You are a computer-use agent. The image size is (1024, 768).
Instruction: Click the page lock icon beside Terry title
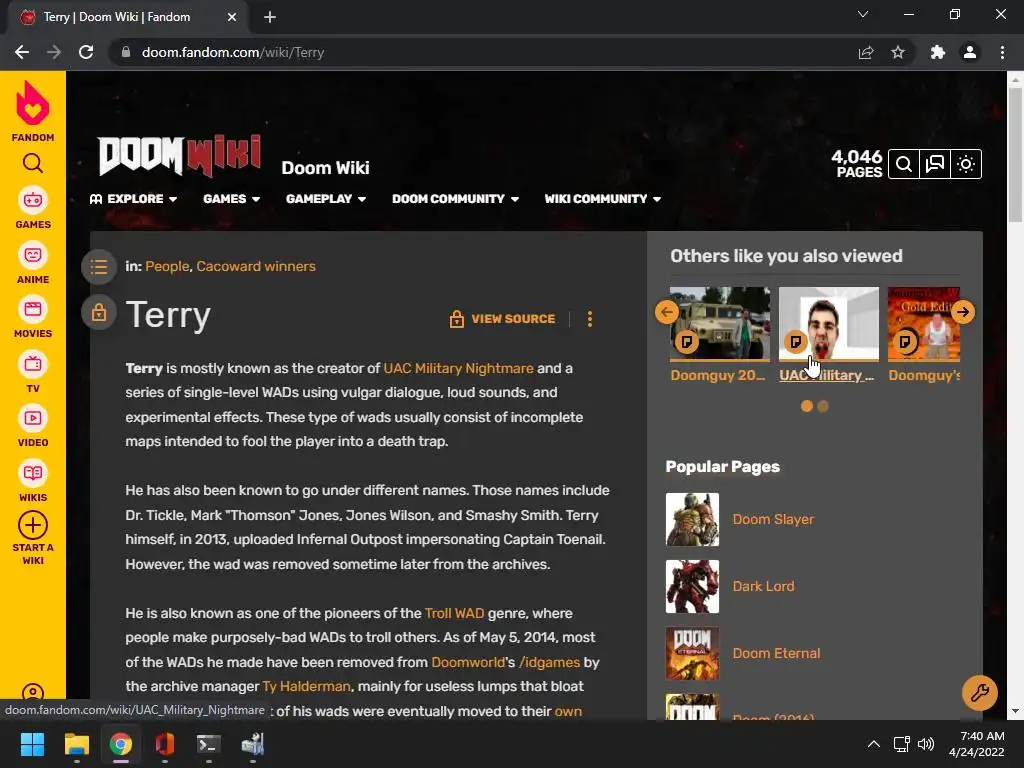coord(99,312)
